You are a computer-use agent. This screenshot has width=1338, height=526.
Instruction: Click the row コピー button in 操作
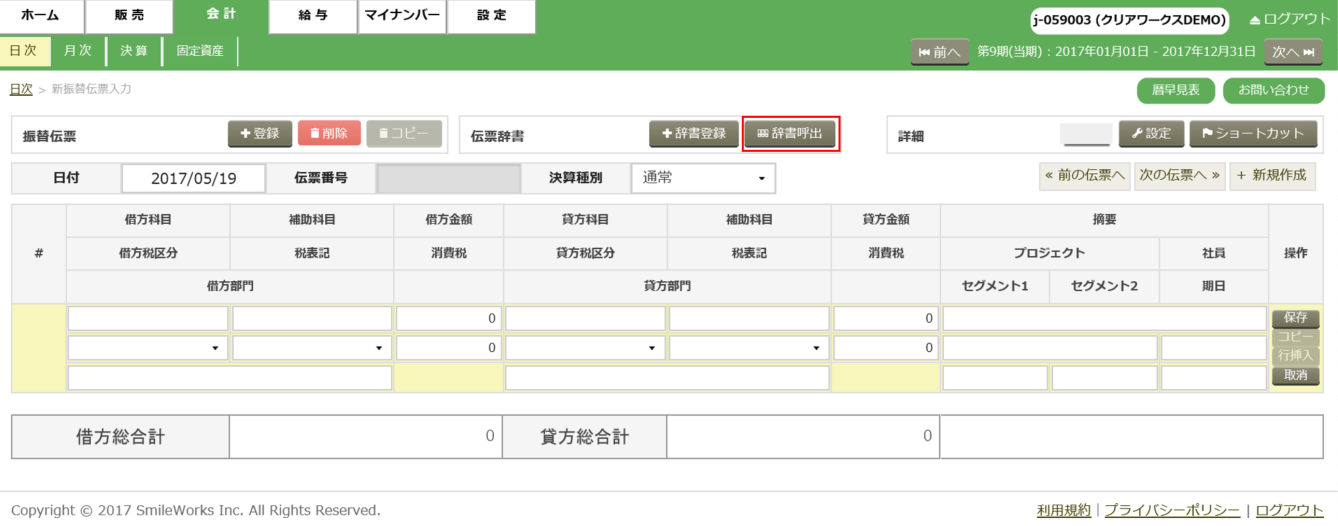tap(1296, 337)
